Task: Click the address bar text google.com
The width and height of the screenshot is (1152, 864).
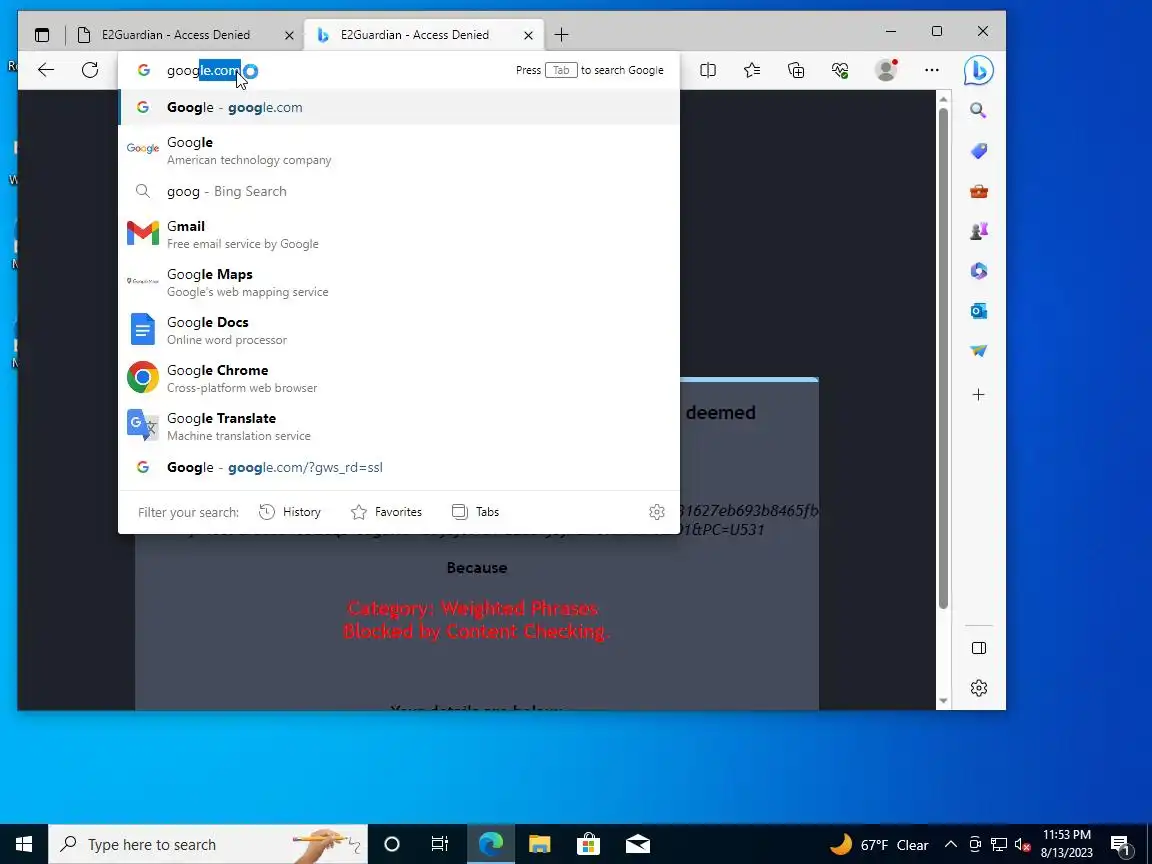Action: (x=204, y=71)
